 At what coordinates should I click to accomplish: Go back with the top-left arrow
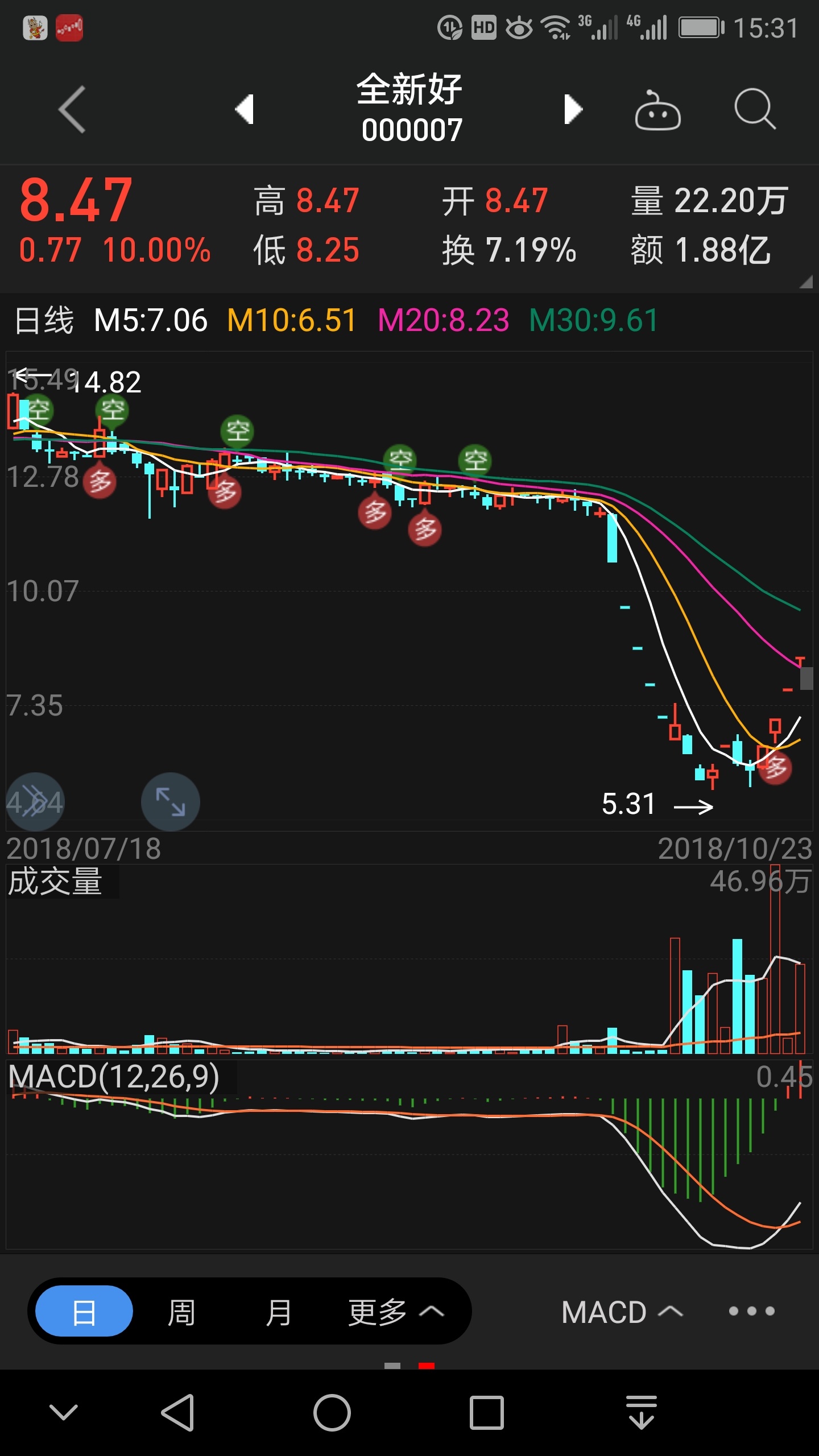click(72, 109)
